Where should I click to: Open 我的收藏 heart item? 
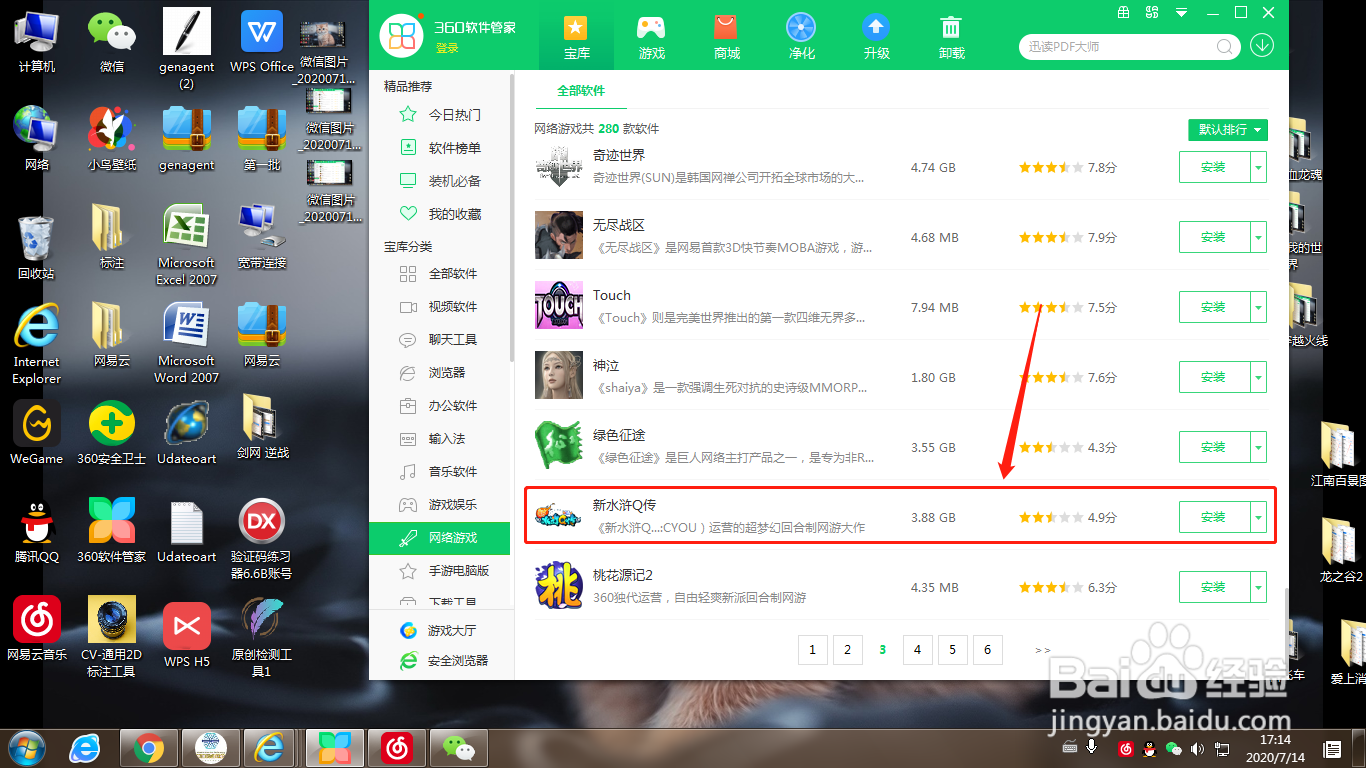(440, 214)
